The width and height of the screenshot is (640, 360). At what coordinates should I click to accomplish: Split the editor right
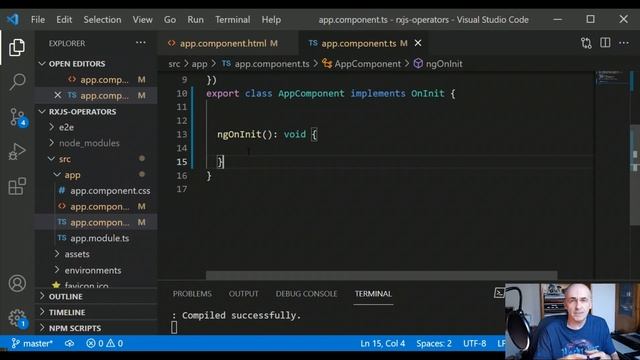pyautogui.click(x=605, y=42)
